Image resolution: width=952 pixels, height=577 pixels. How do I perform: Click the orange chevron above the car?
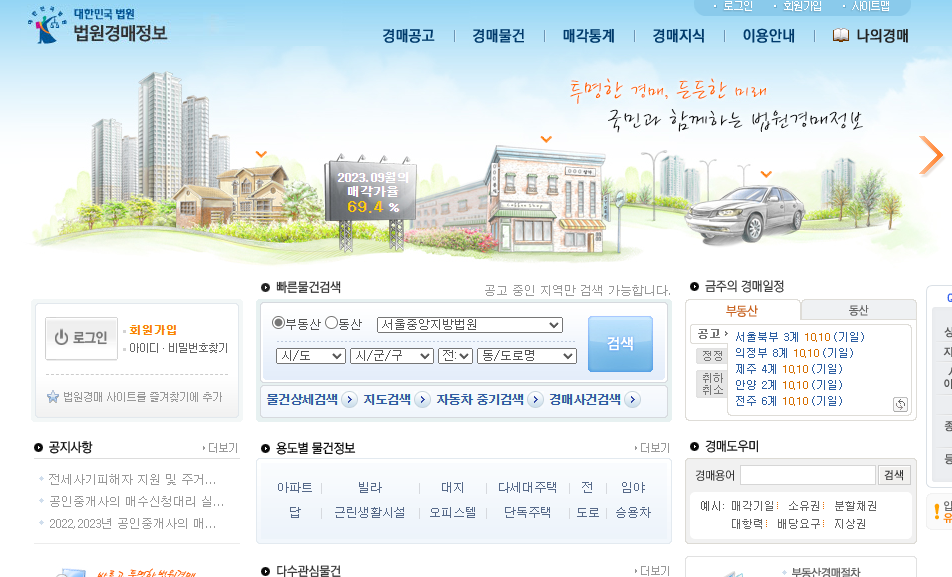[766, 174]
